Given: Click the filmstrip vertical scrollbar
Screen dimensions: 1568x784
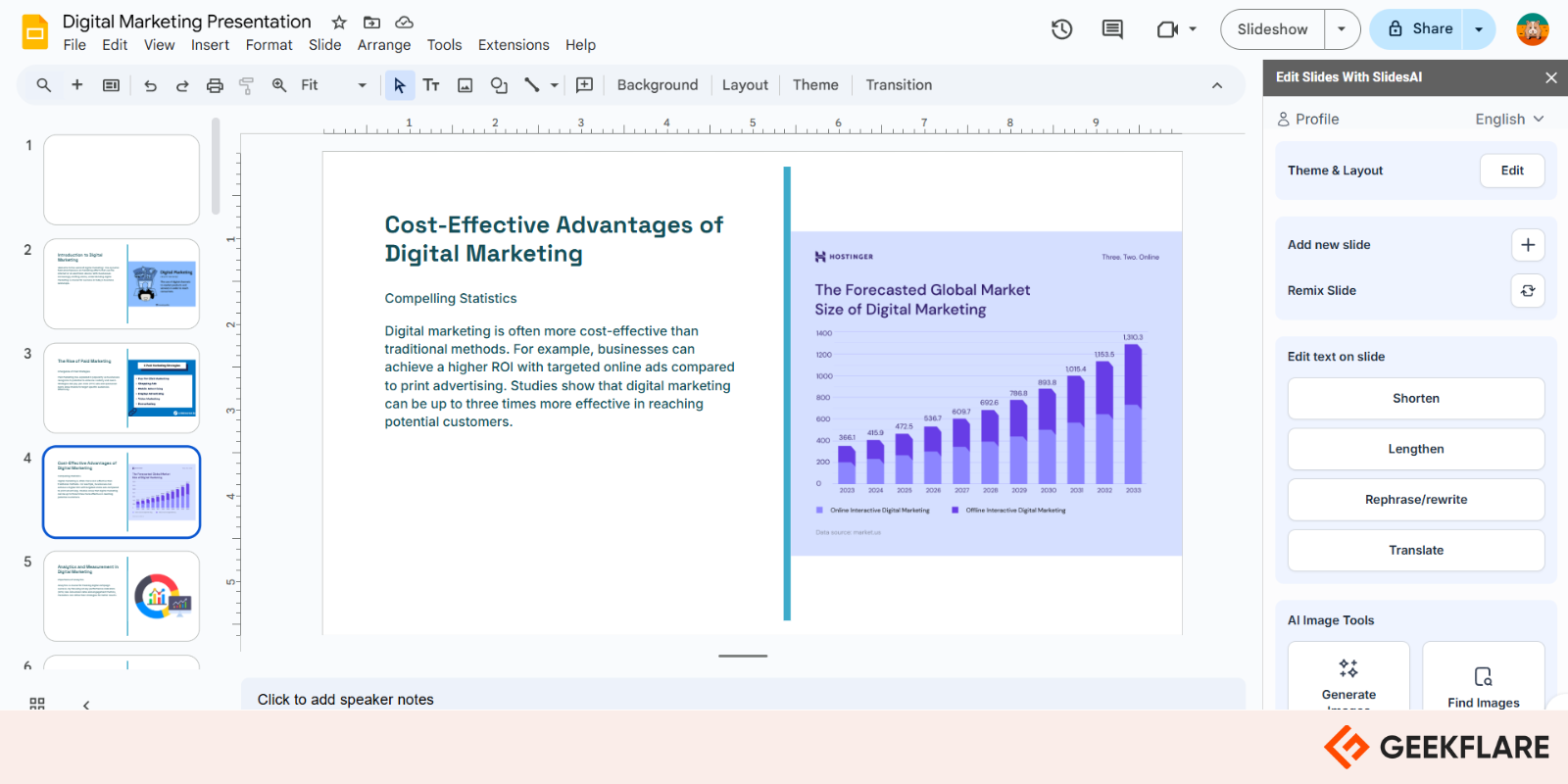Looking at the screenshot, I should click(x=216, y=167).
